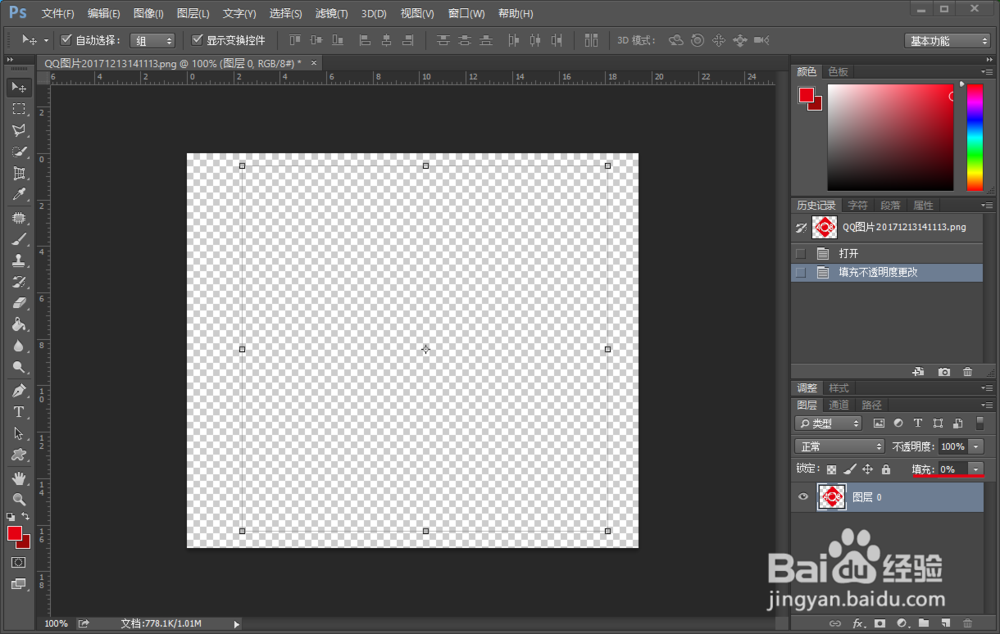Pick a color in the color field
This screenshot has height=634, width=1000.
(x=890, y=137)
